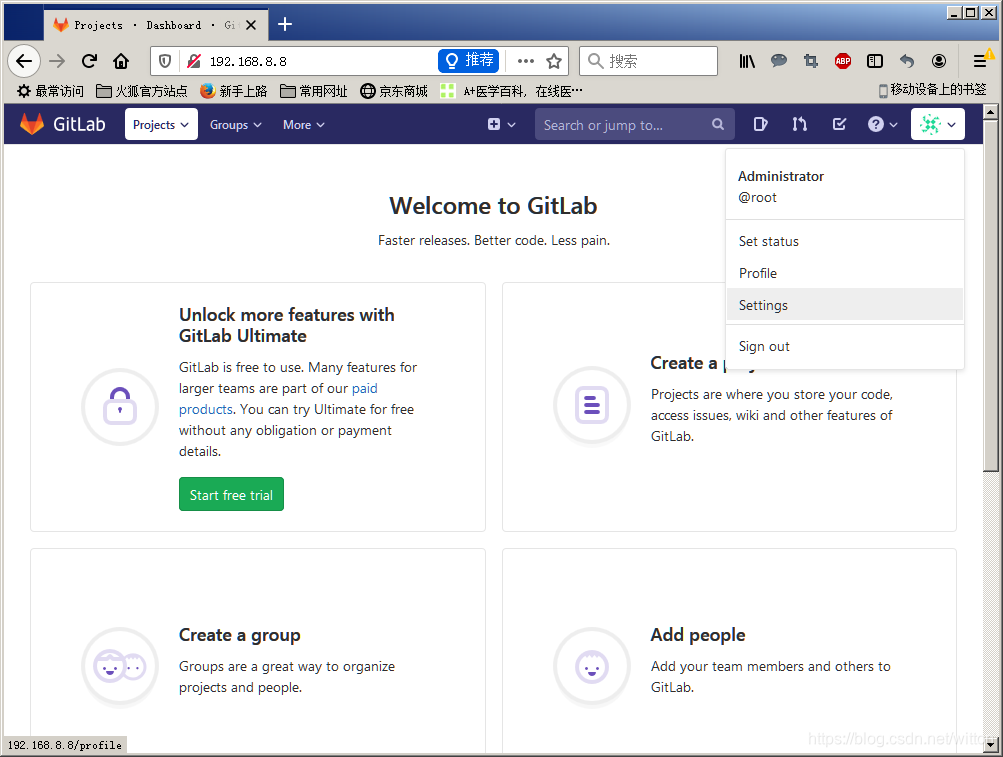1003x757 pixels.
Task: Open the Projects dropdown menu
Action: coord(161,124)
